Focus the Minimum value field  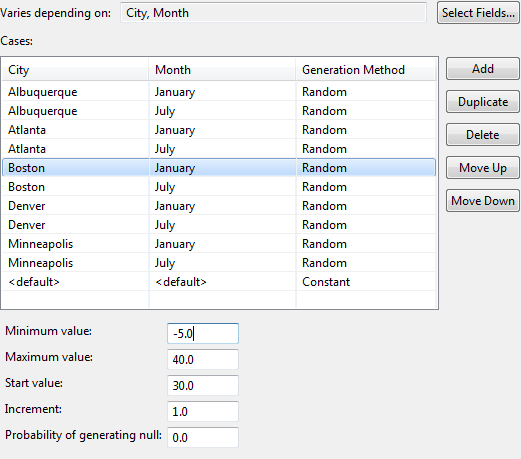tap(203, 333)
